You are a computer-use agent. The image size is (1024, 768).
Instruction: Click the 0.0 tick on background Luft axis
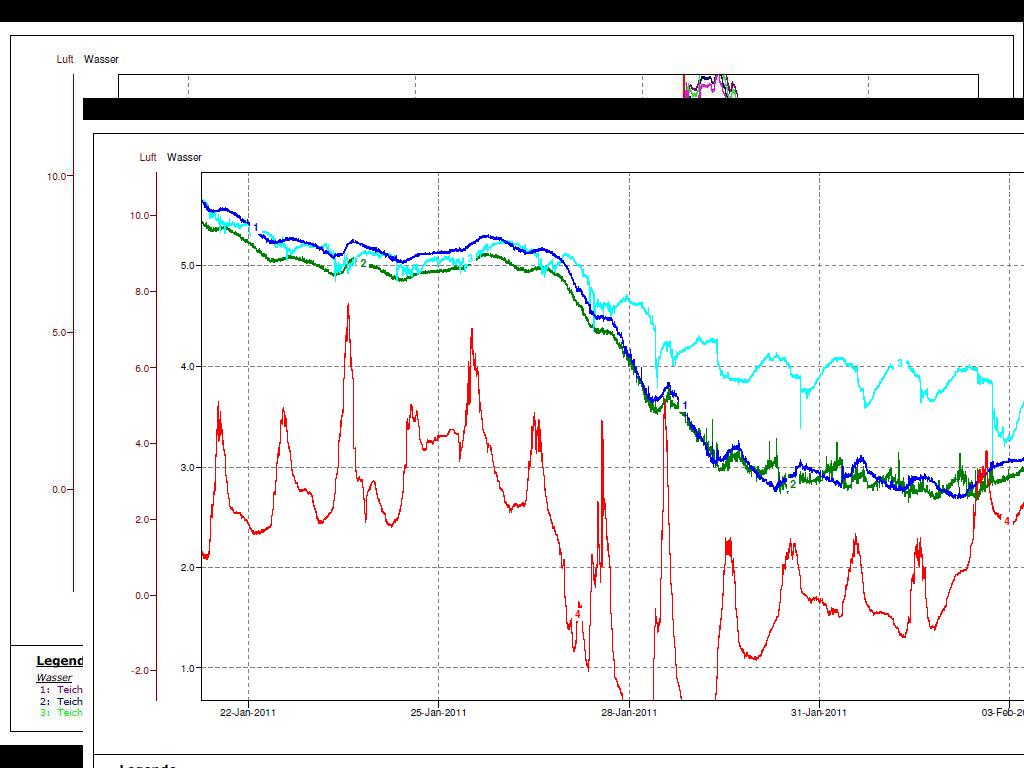click(x=59, y=489)
